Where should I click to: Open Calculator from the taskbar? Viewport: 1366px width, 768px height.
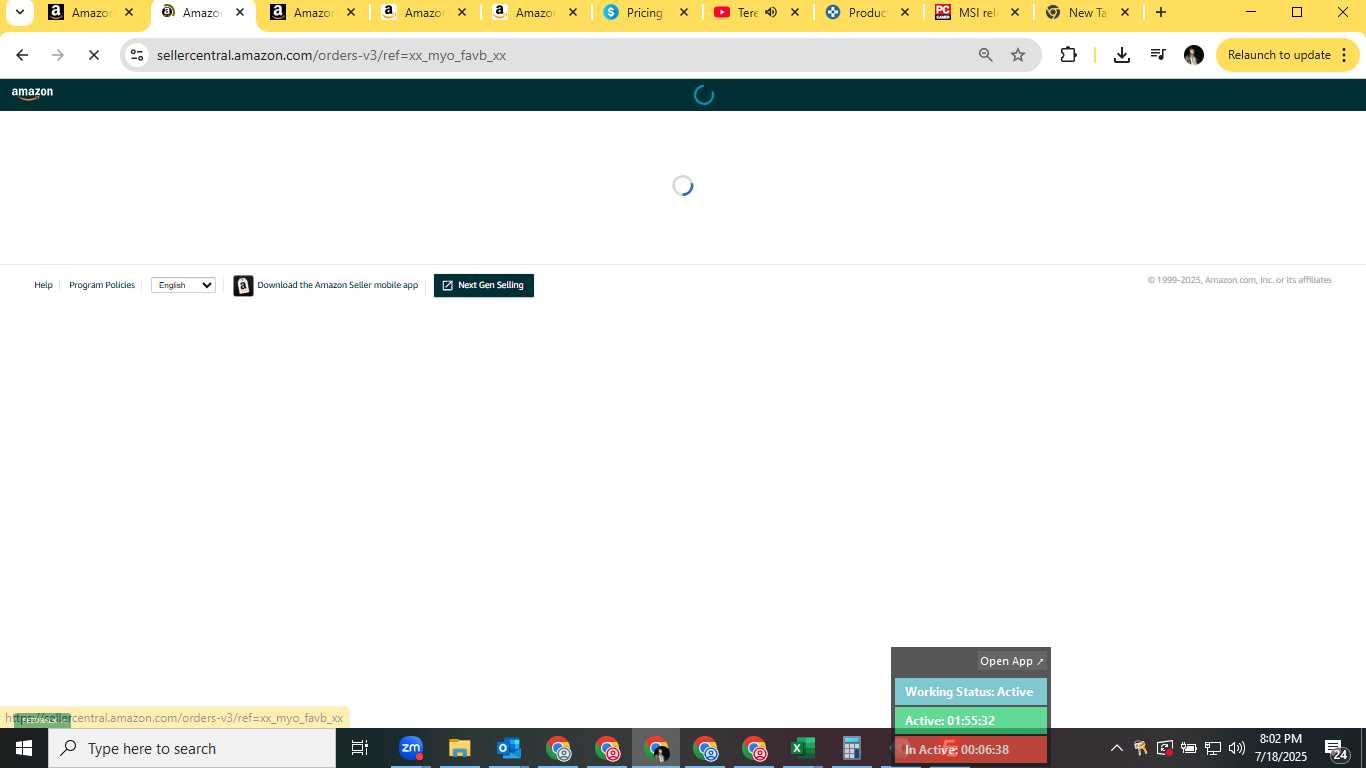(851, 748)
